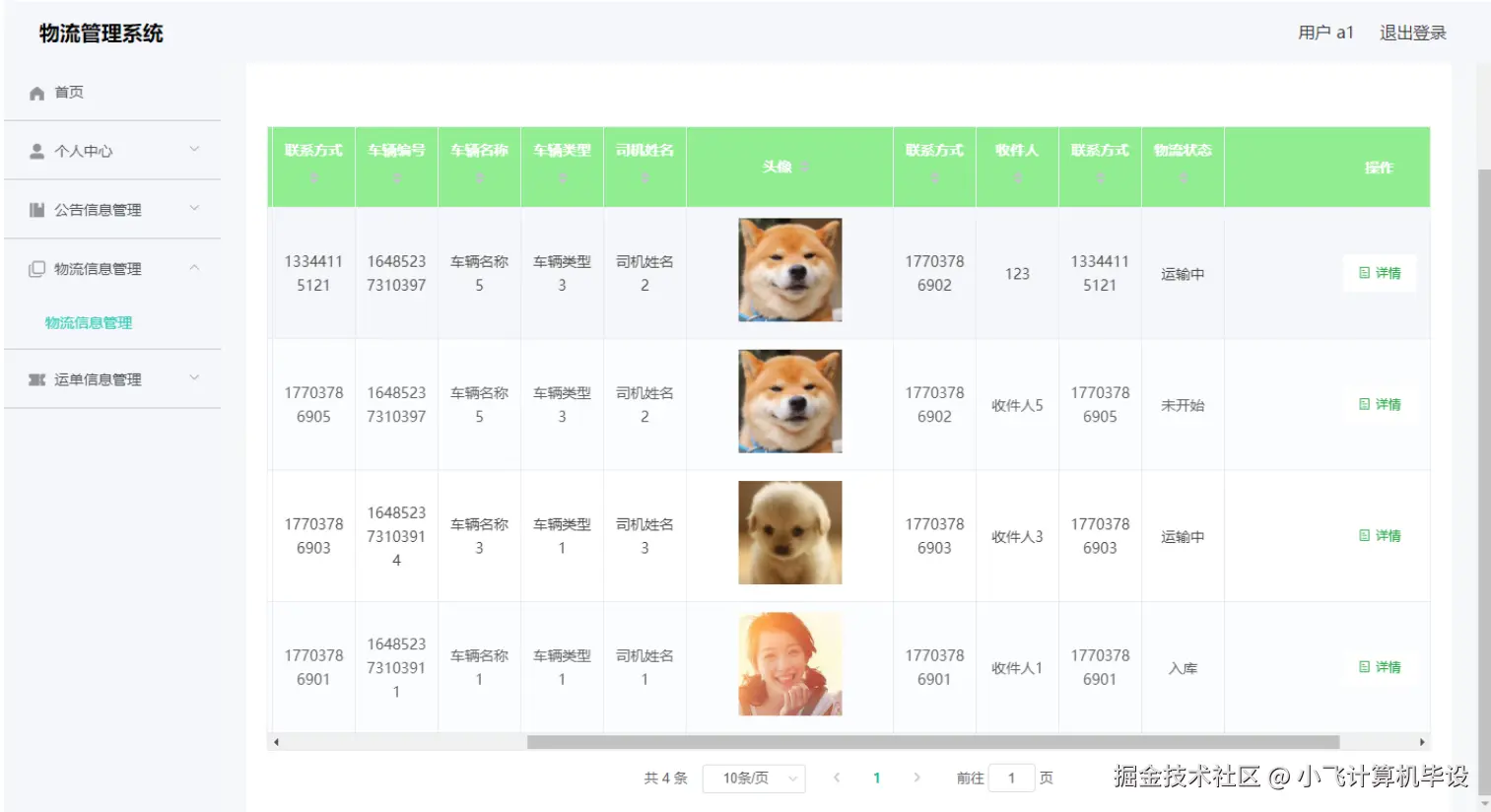This screenshot has height=812, width=1491.
Task: Click the 收件人5 cell
Action: click(x=1017, y=405)
